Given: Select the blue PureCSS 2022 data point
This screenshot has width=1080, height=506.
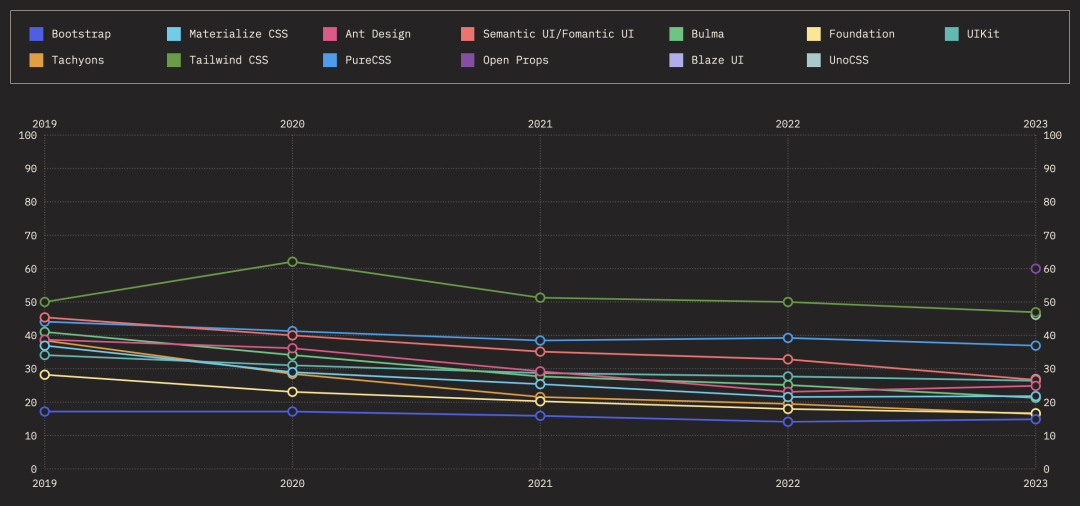Looking at the screenshot, I should (788, 338).
